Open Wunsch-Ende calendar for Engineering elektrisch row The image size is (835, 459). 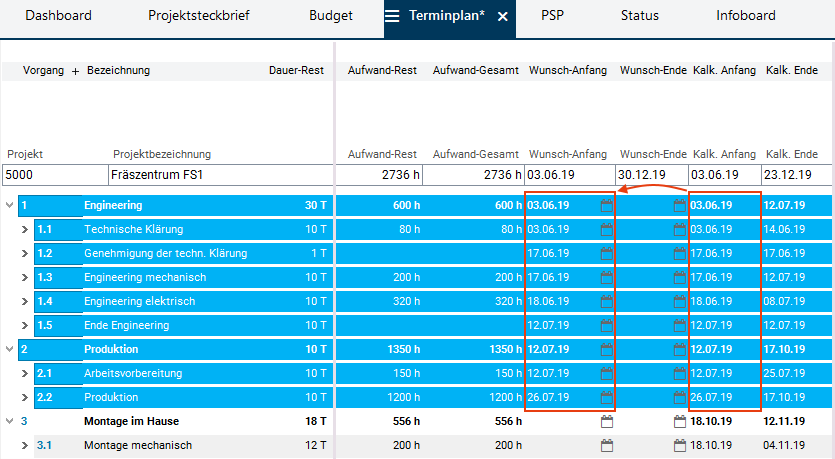pos(680,302)
